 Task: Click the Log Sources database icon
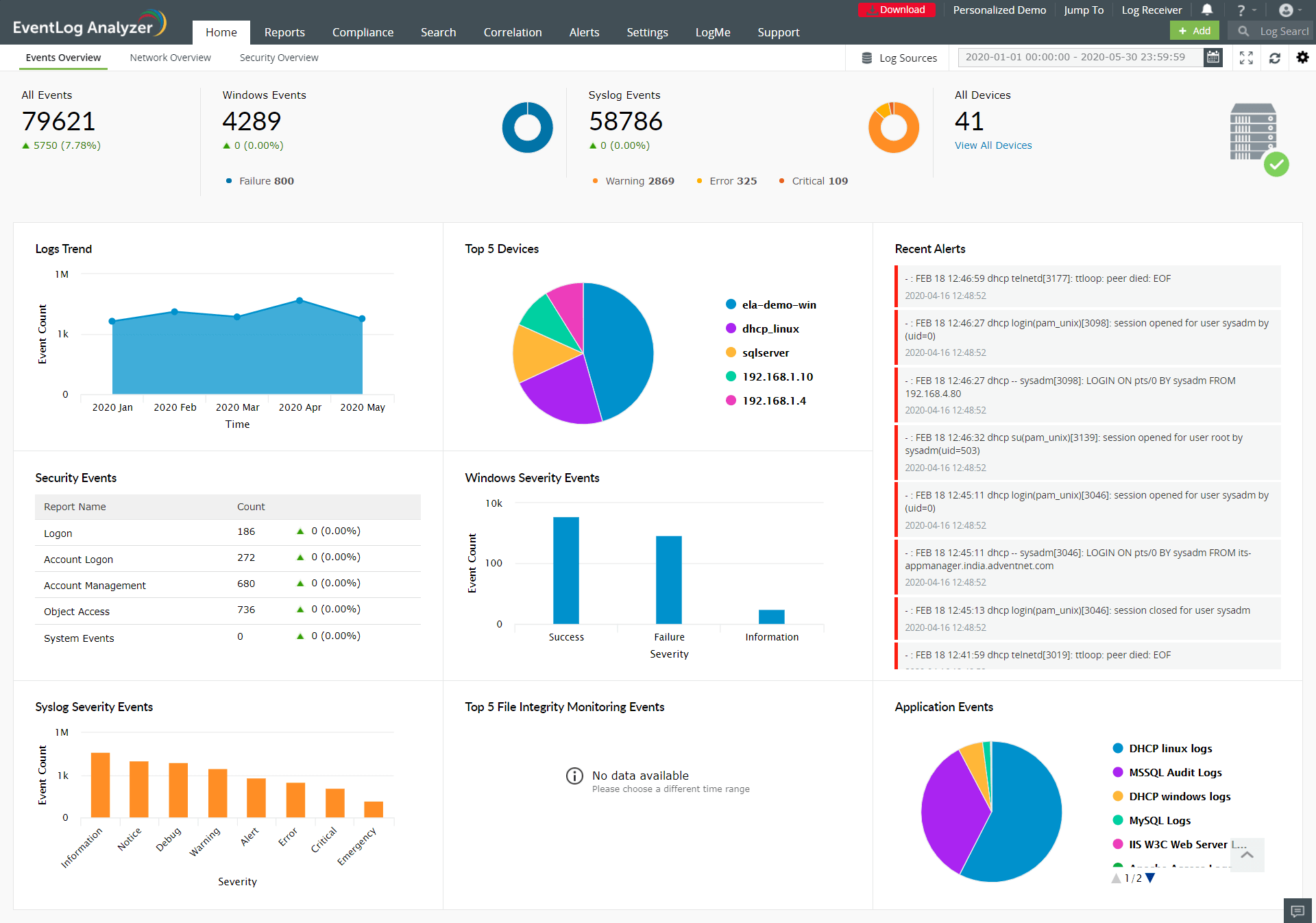point(867,58)
